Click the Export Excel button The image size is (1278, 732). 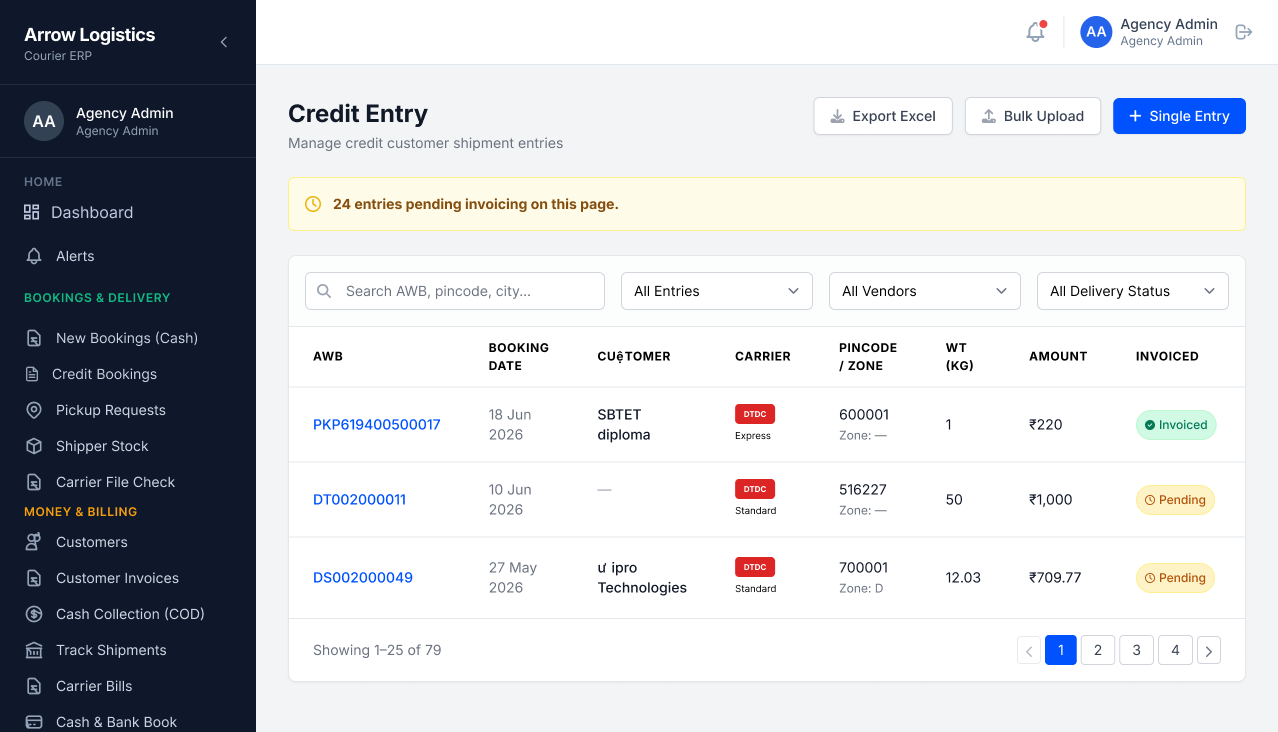coord(883,116)
